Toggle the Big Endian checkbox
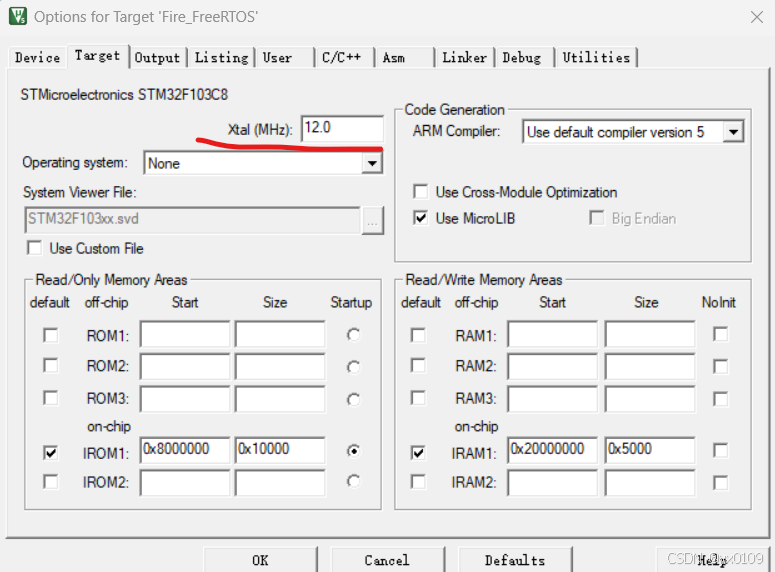Viewport: 775px width, 572px height. click(597, 218)
